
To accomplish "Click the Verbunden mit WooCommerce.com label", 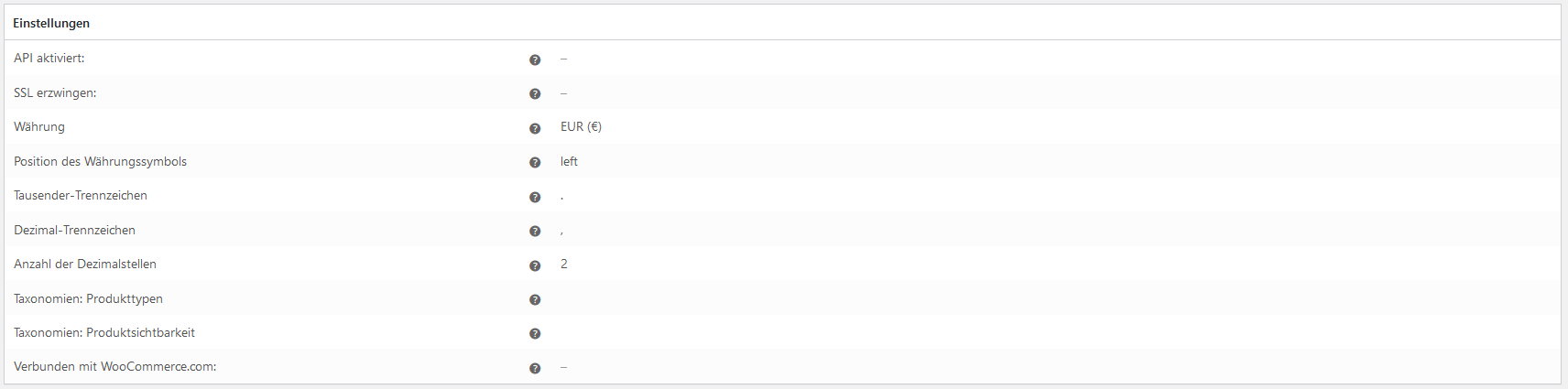I will pyautogui.click(x=114, y=366).
